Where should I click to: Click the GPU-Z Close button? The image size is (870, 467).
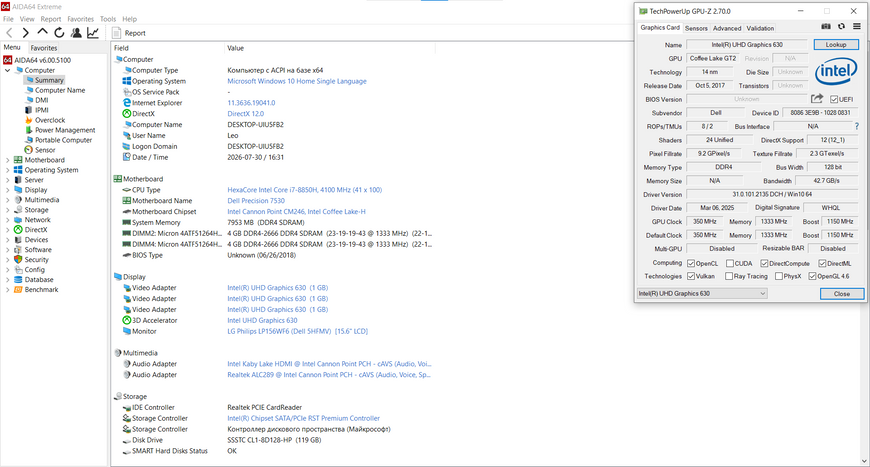pos(842,294)
